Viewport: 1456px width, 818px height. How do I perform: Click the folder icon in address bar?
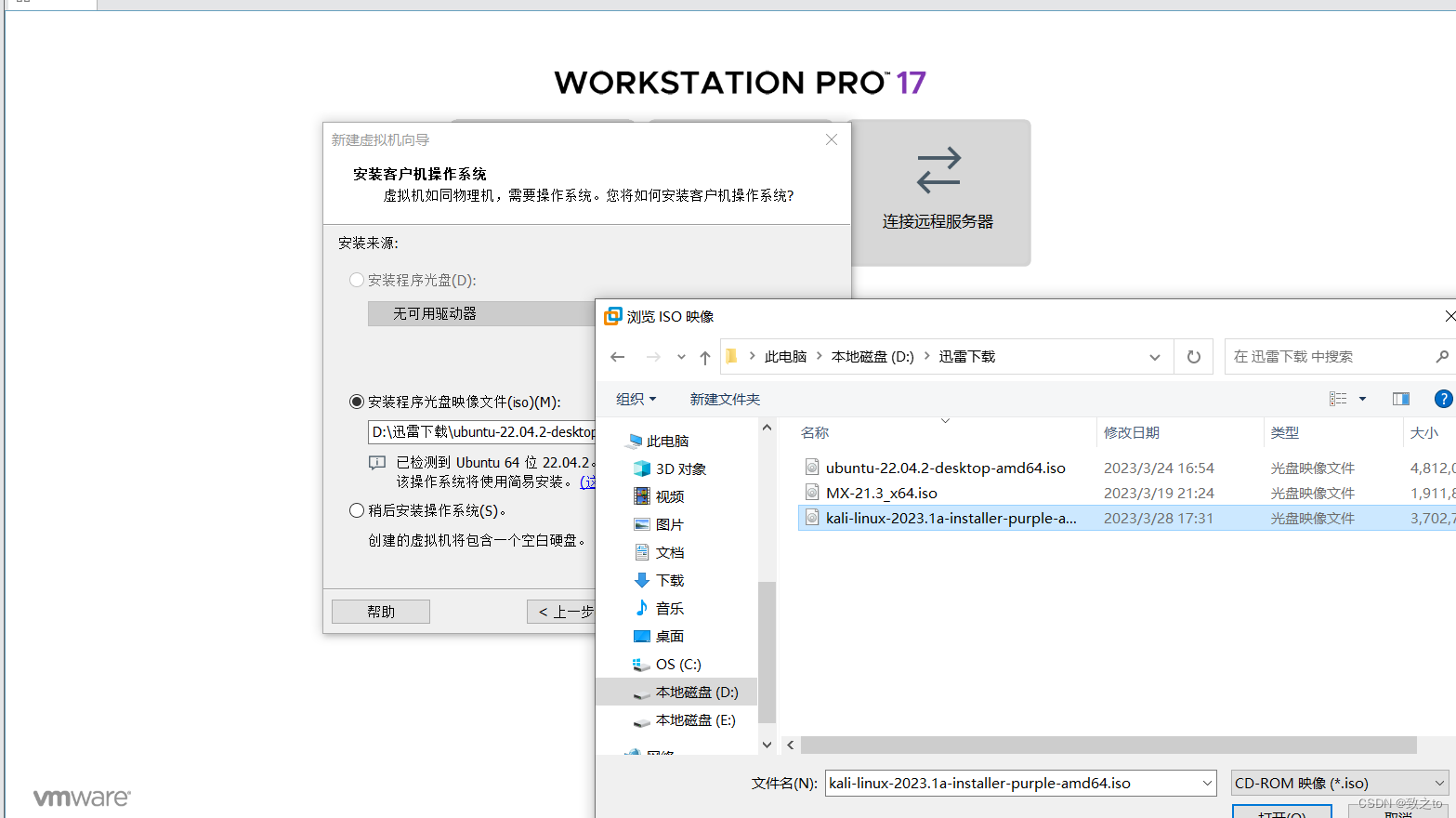point(731,356)
